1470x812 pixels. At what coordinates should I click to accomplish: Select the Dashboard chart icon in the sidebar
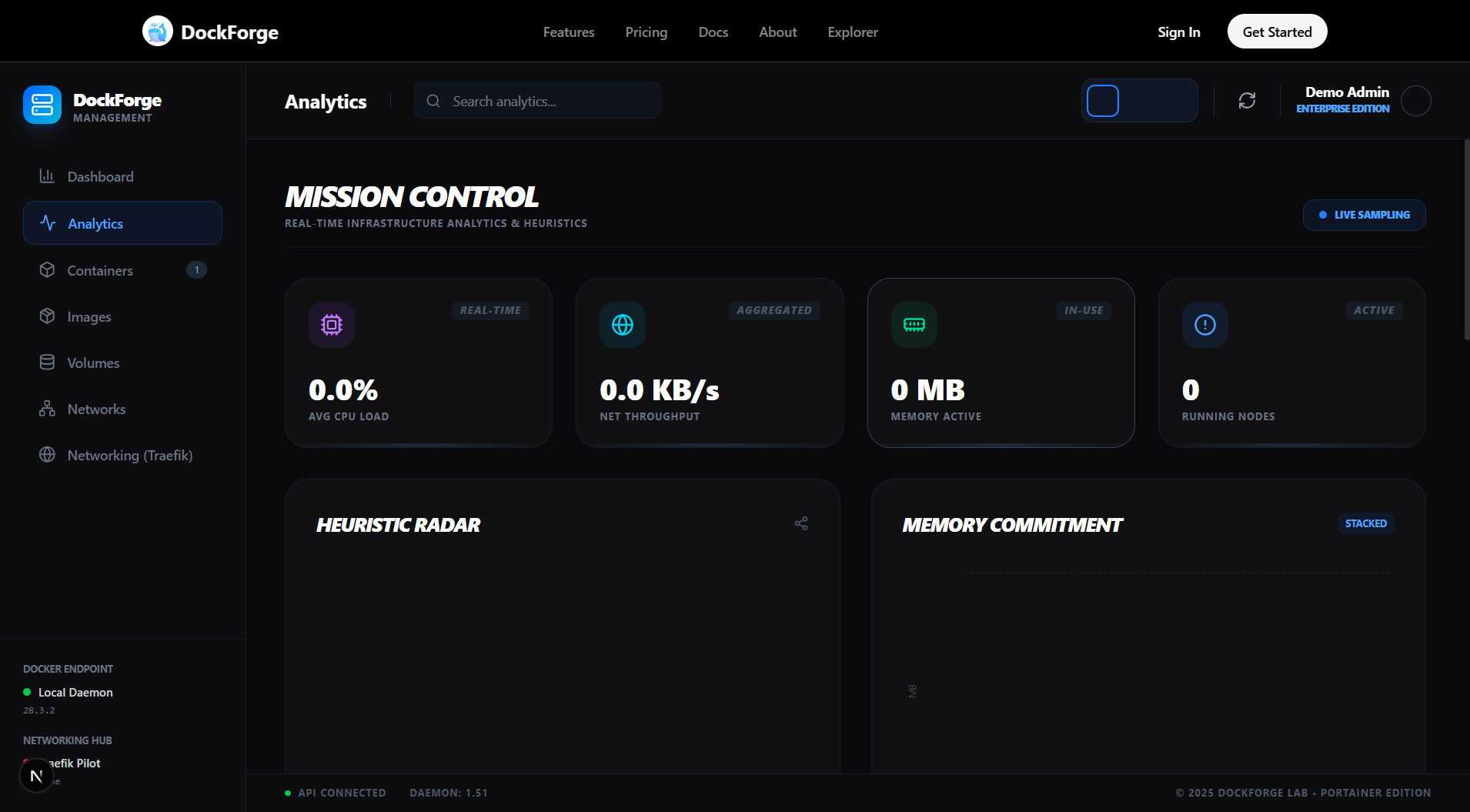pyautogui.click(x=48, y=176)
